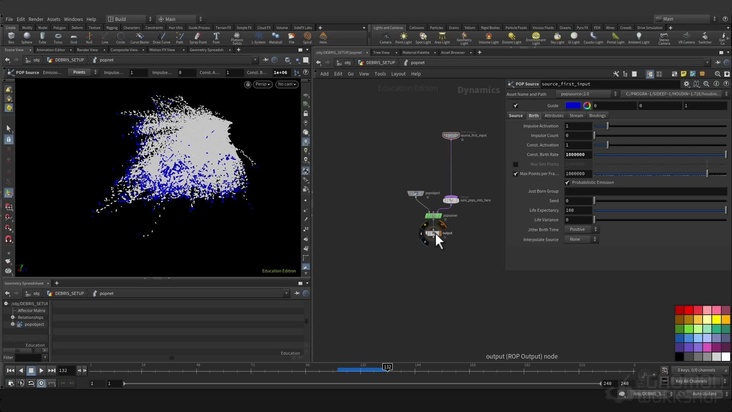The height and width of the screenshot is (412, 732).
Task: Open the Jitter Birth Time dropdown
Action: tap(581, 229)
